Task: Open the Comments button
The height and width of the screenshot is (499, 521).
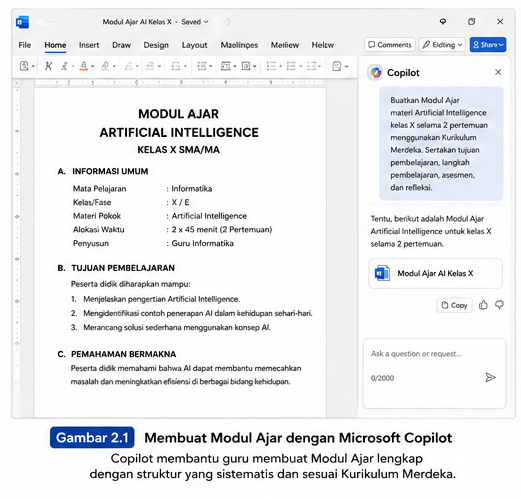Action: [x=390, y=45]
